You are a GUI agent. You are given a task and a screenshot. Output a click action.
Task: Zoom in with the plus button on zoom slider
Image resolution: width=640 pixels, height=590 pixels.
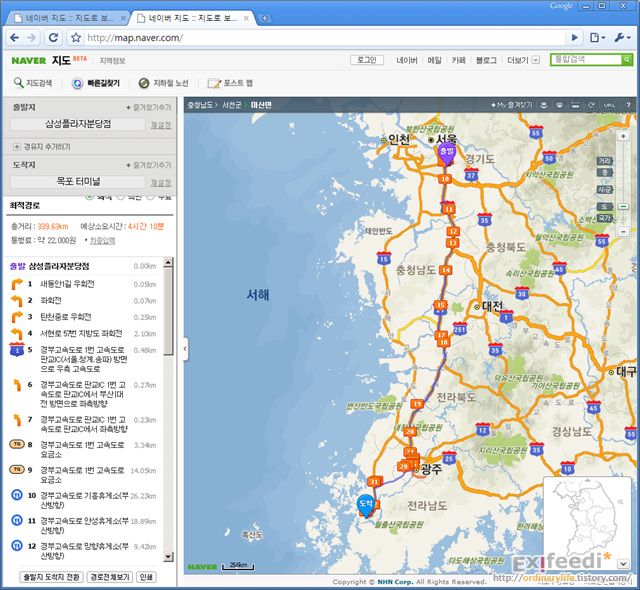(623, 136)
